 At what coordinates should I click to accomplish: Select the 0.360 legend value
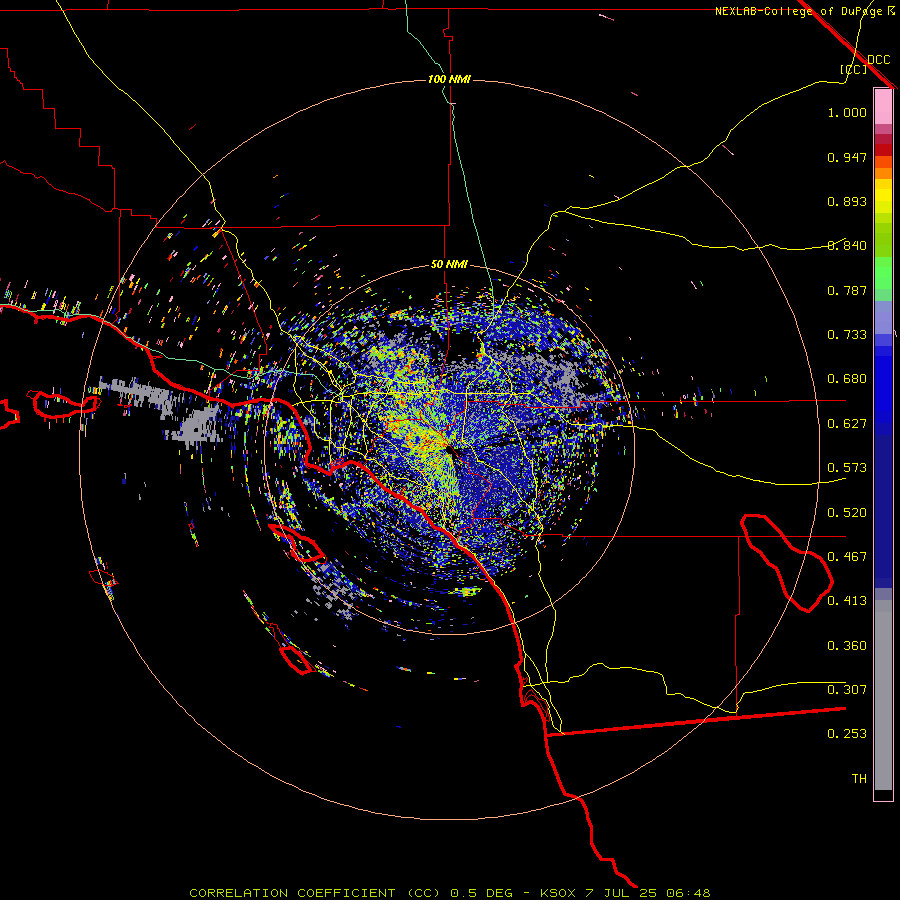coord(847,646)
